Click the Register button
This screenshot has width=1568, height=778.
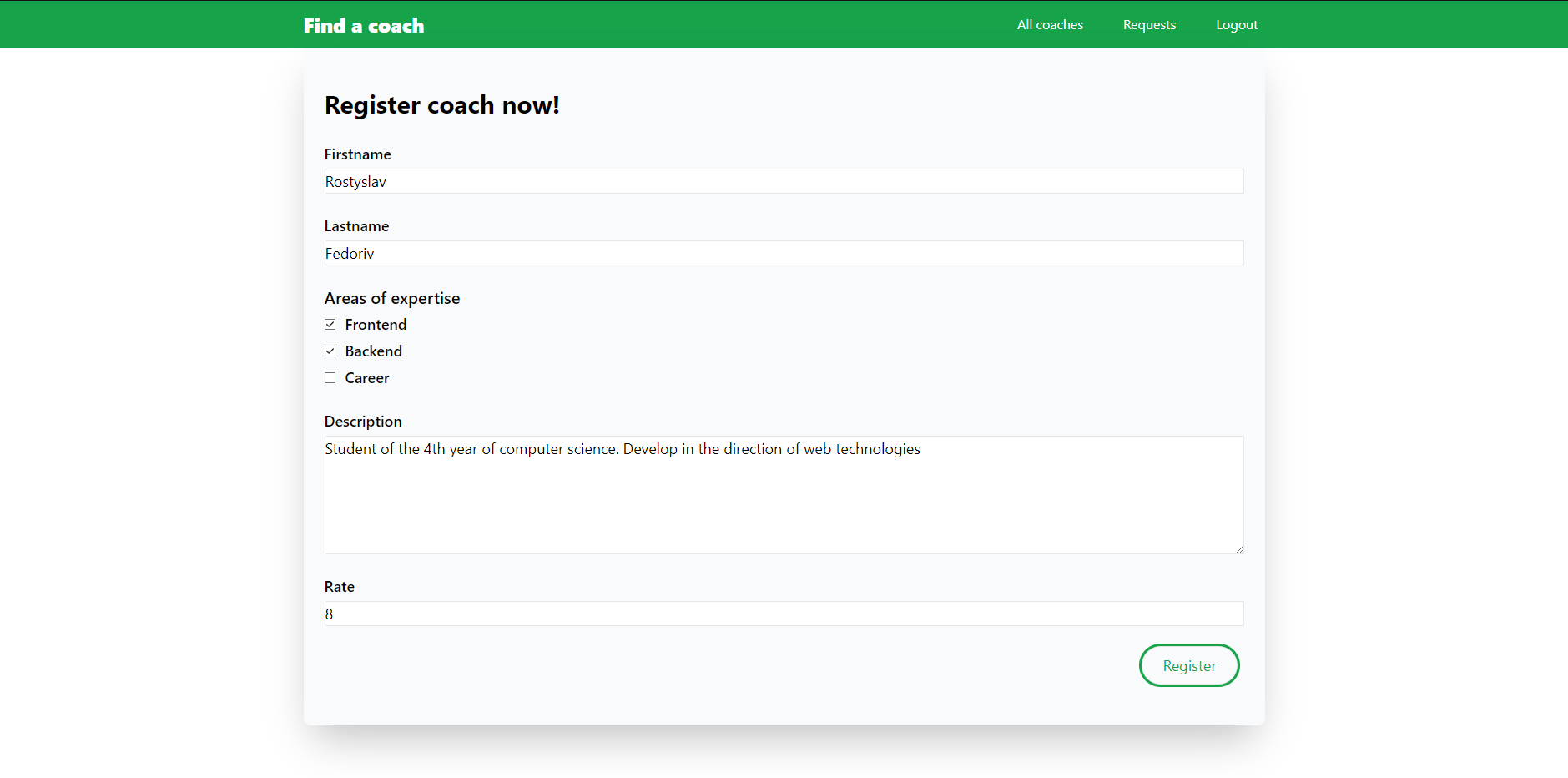point(1188,665)
